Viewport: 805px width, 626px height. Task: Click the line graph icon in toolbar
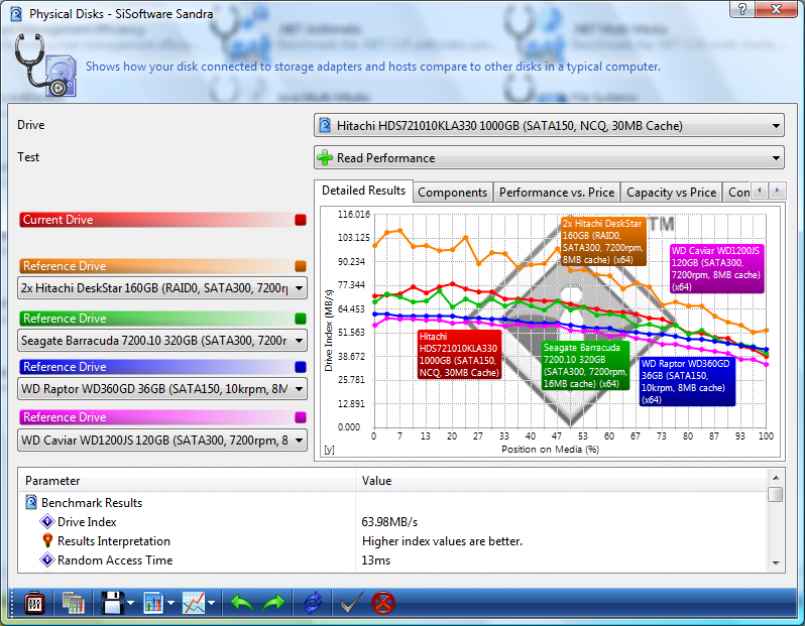point(194,603)
